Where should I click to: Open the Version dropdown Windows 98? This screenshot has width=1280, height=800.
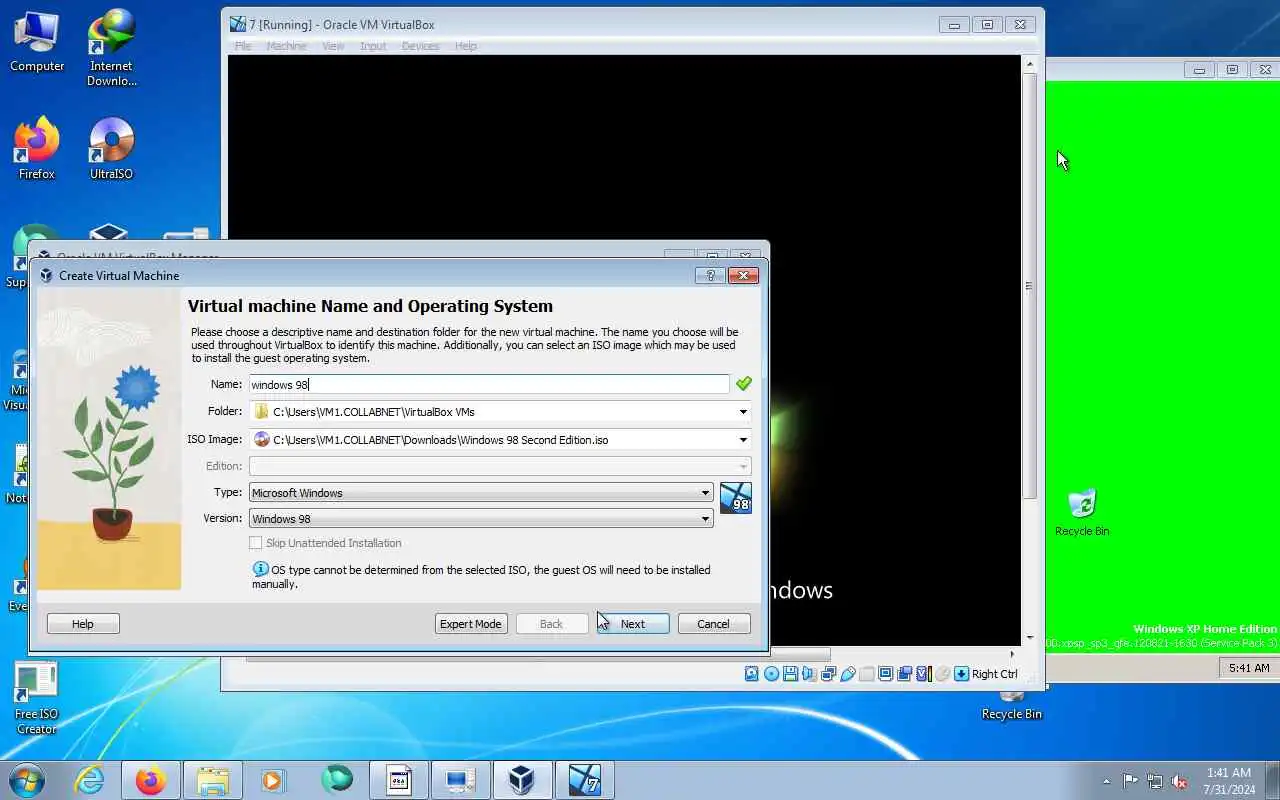coord(481,519)
